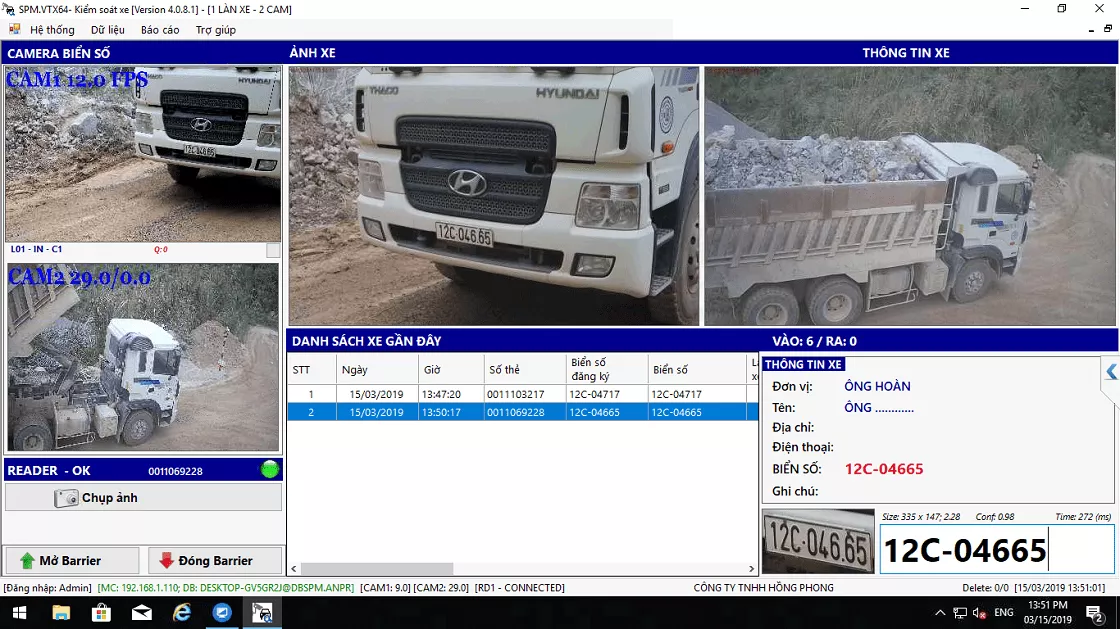Image resolution: width=1120 pixels, height=629 pixels.
Task: Show hidden system tray icons
Action: point(940,613)
